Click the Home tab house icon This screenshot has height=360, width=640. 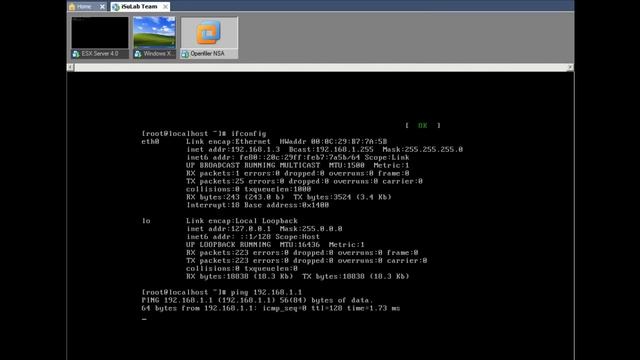[x=72, y=7]
